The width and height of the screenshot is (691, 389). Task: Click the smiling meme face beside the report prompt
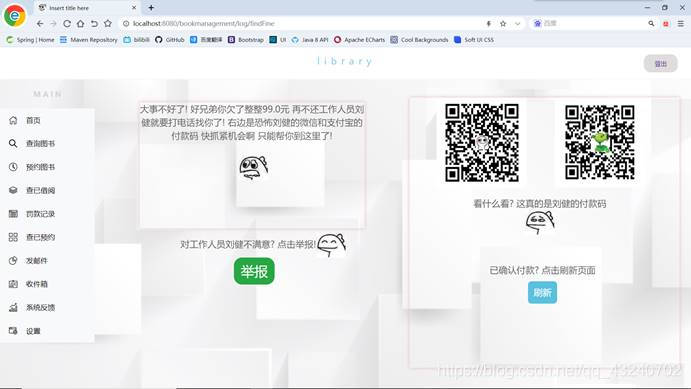[331, 245]
